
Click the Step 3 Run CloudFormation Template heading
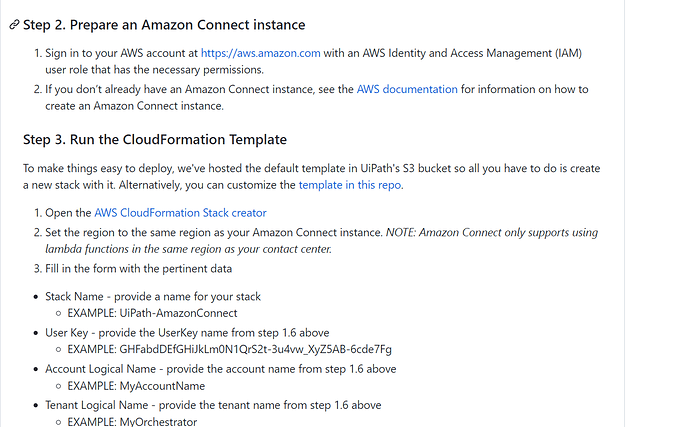[x=154, y=138]
